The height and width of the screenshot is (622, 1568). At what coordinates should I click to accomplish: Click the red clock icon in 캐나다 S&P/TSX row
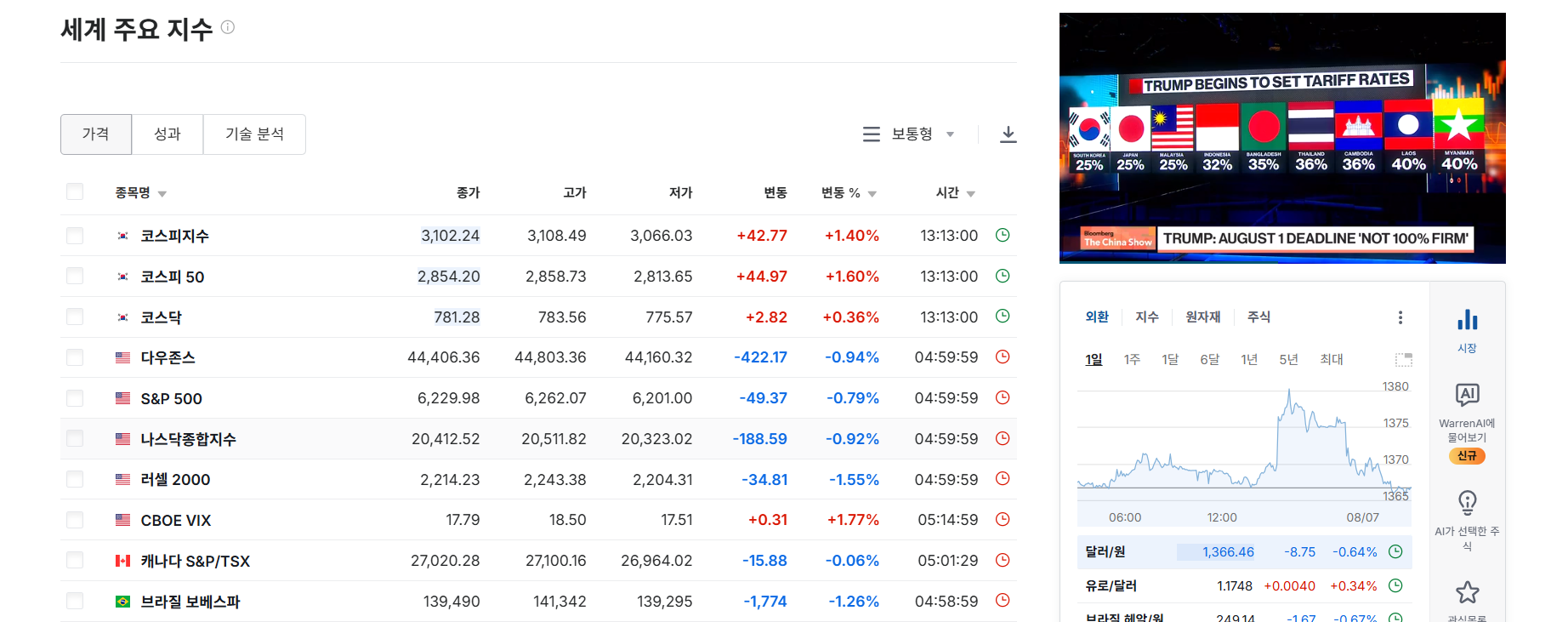click(x=1003, y=560)
